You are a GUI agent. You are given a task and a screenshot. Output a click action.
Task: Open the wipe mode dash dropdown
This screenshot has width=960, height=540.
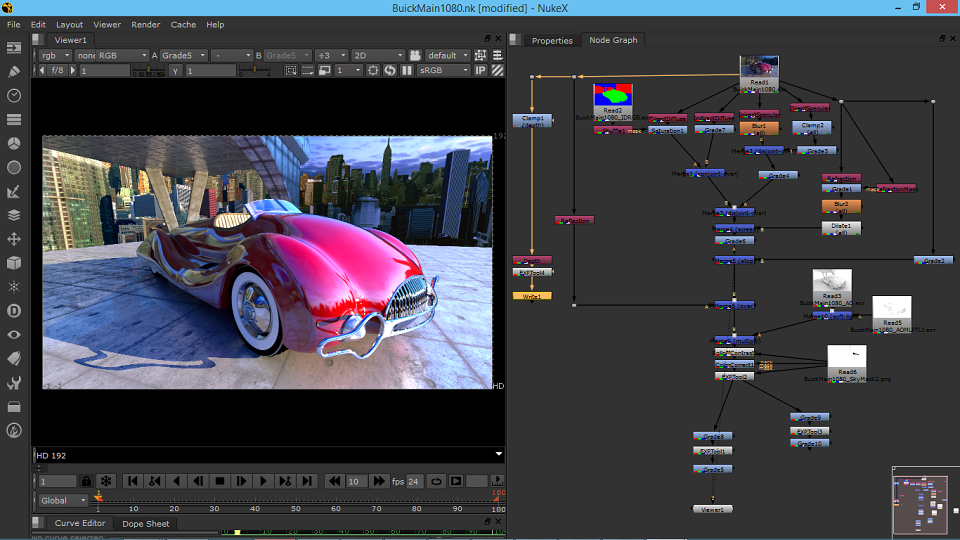point(232,55)
